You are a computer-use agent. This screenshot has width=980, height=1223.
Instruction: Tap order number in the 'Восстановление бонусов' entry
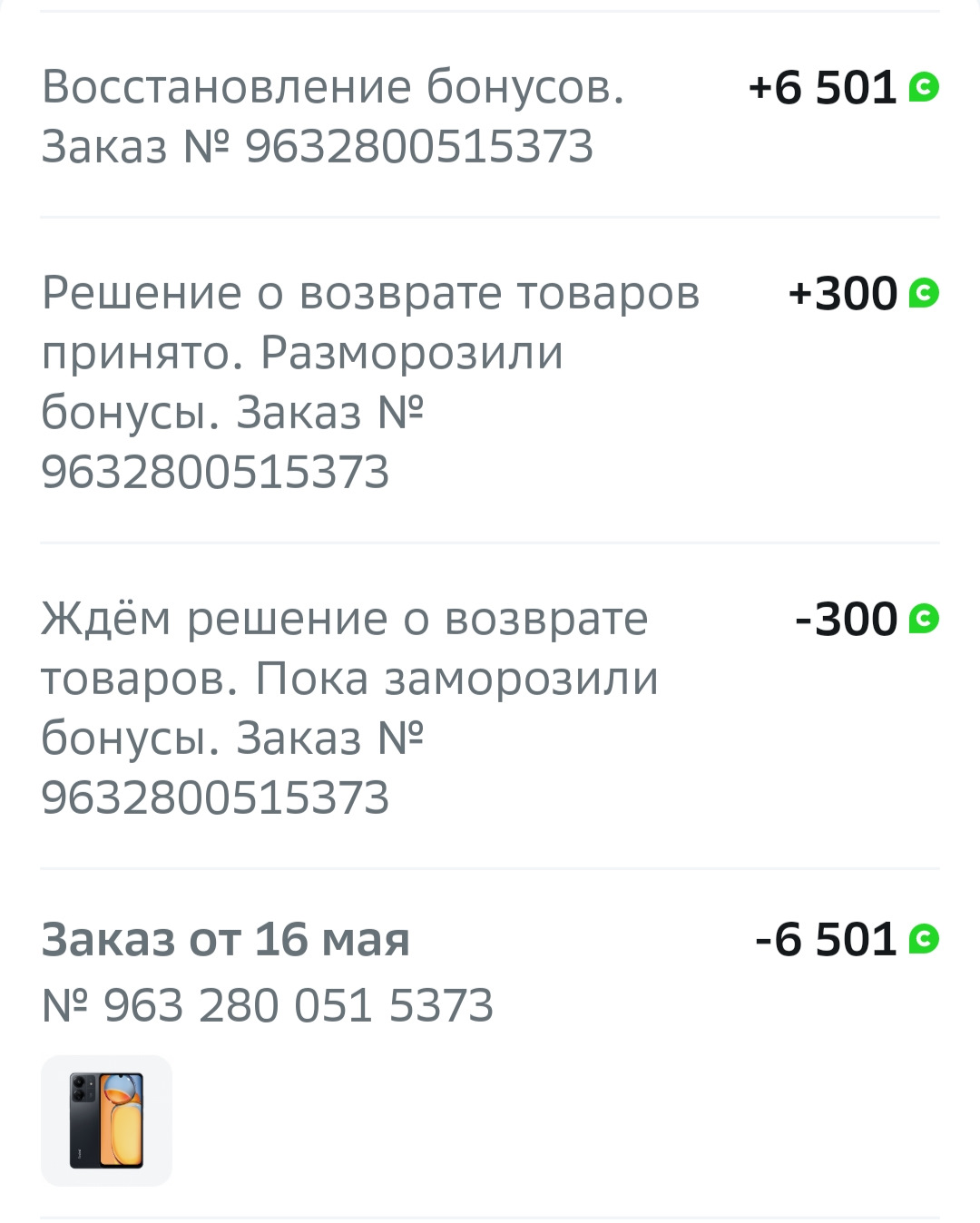click(419, 147)
